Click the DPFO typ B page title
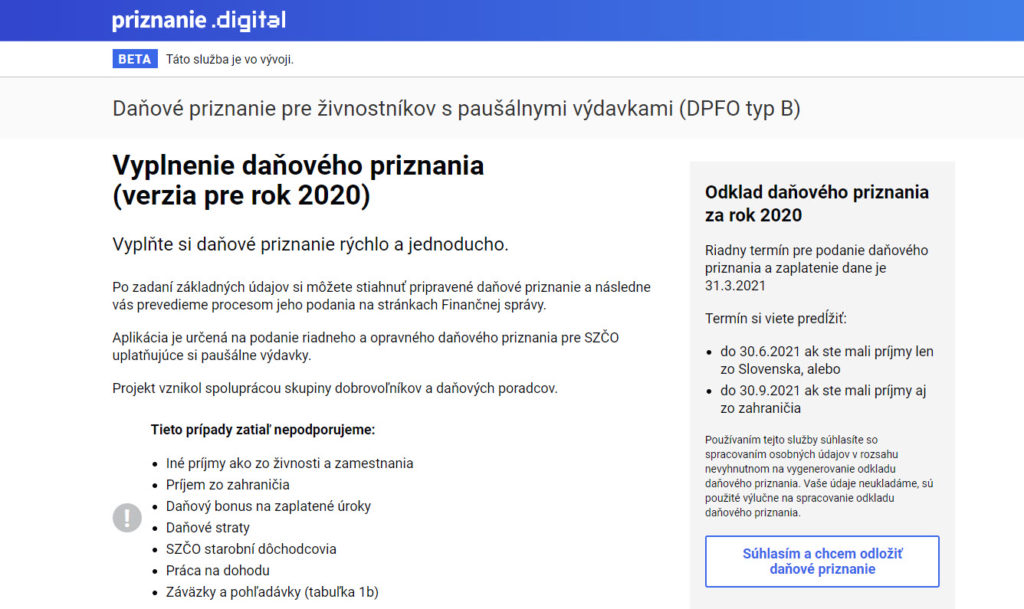This screenshot has width=1024, height=609. pos(456,108)
